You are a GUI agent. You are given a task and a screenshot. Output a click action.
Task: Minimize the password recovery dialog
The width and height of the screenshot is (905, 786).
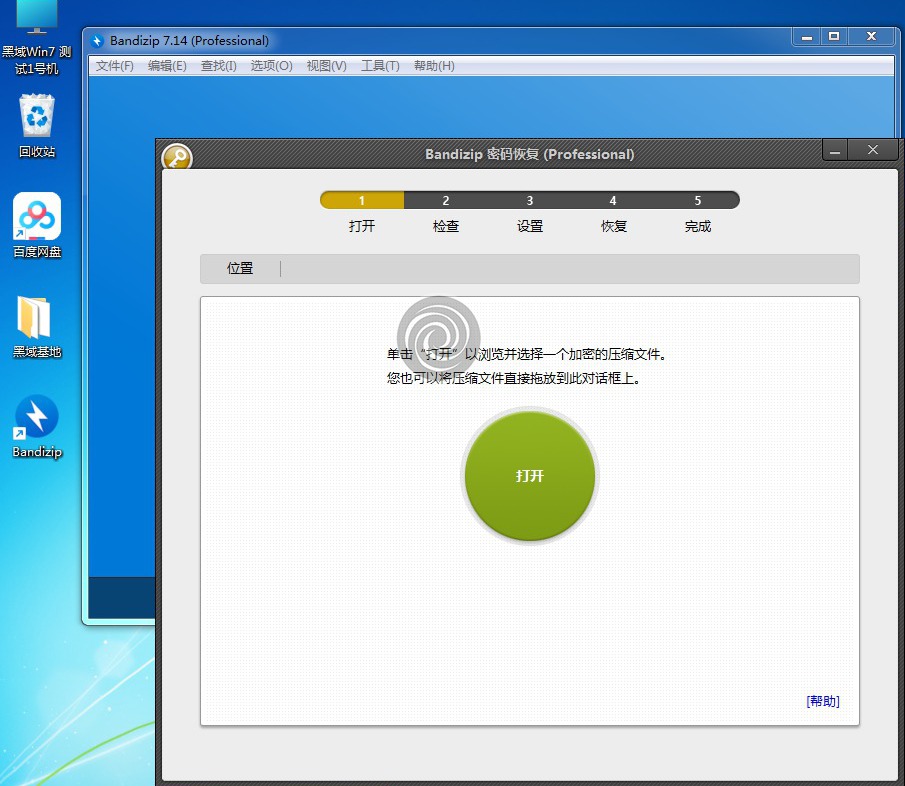point(835,151)
